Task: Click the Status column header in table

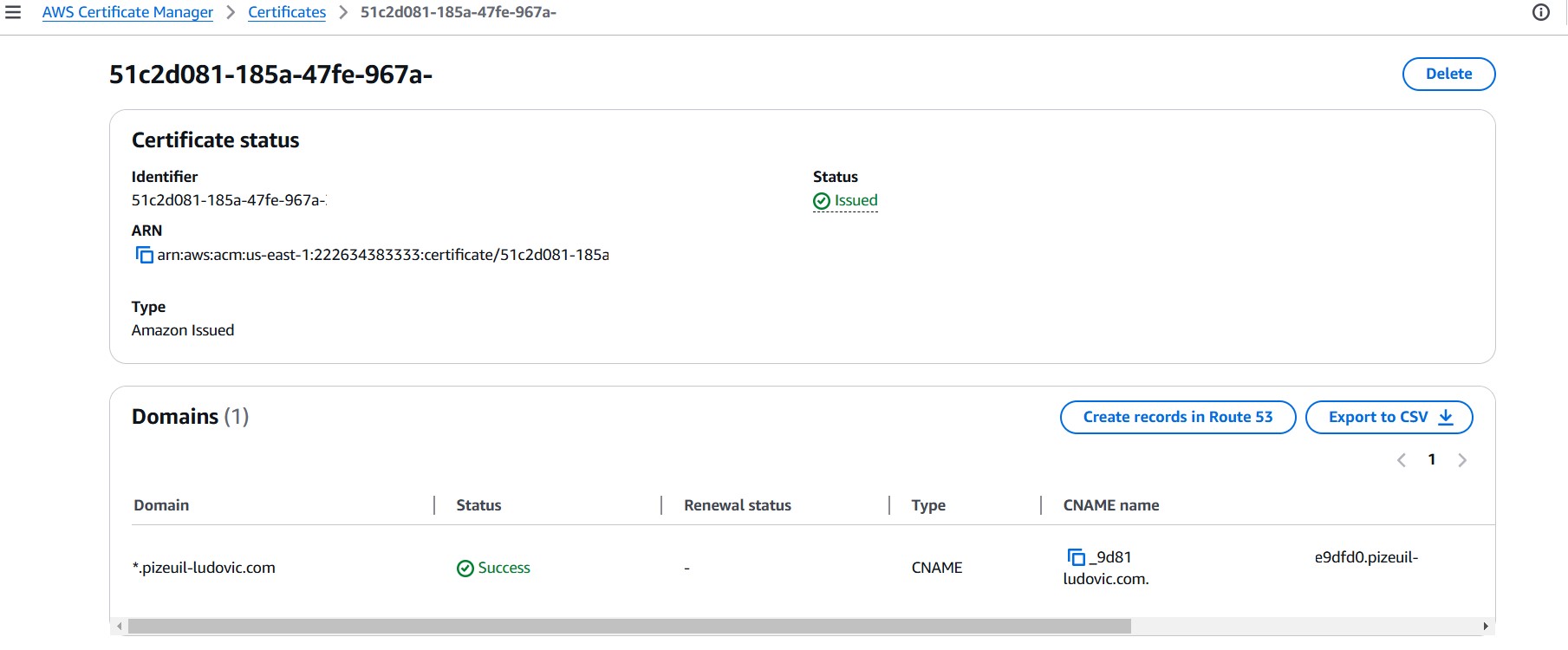Action: [478, 505]
